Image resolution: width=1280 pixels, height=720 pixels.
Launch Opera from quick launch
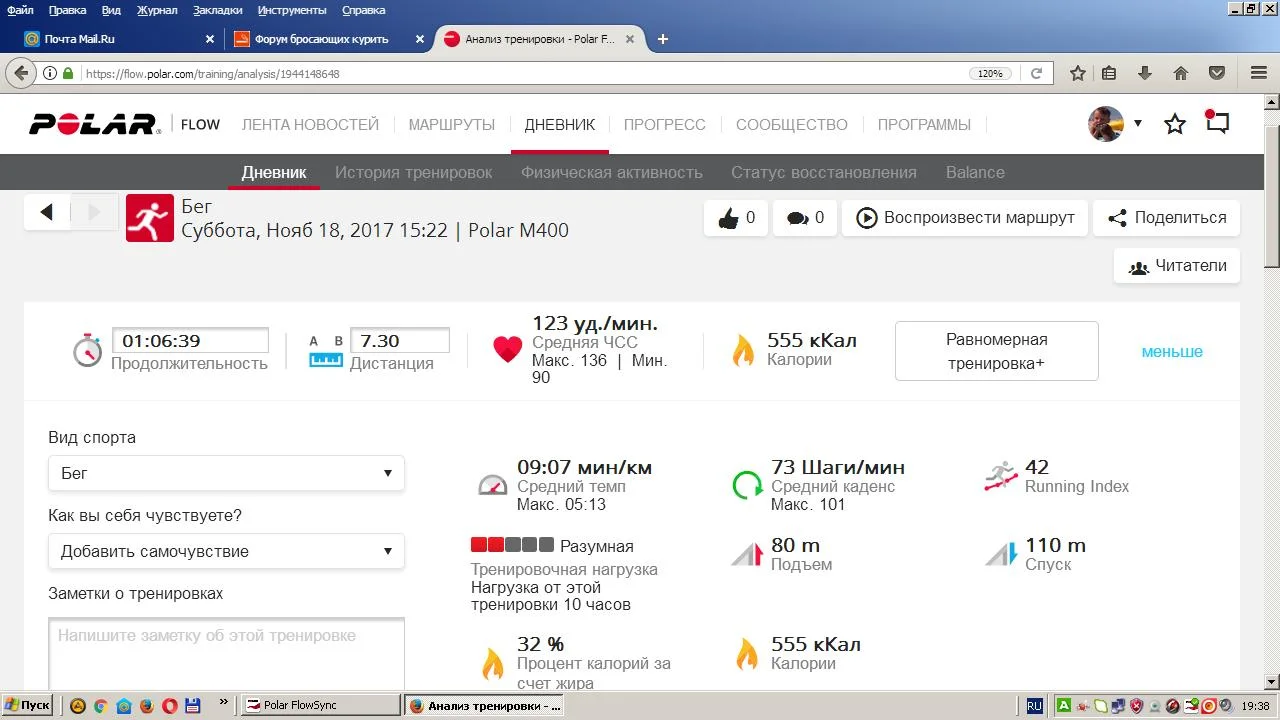[169, 705]
